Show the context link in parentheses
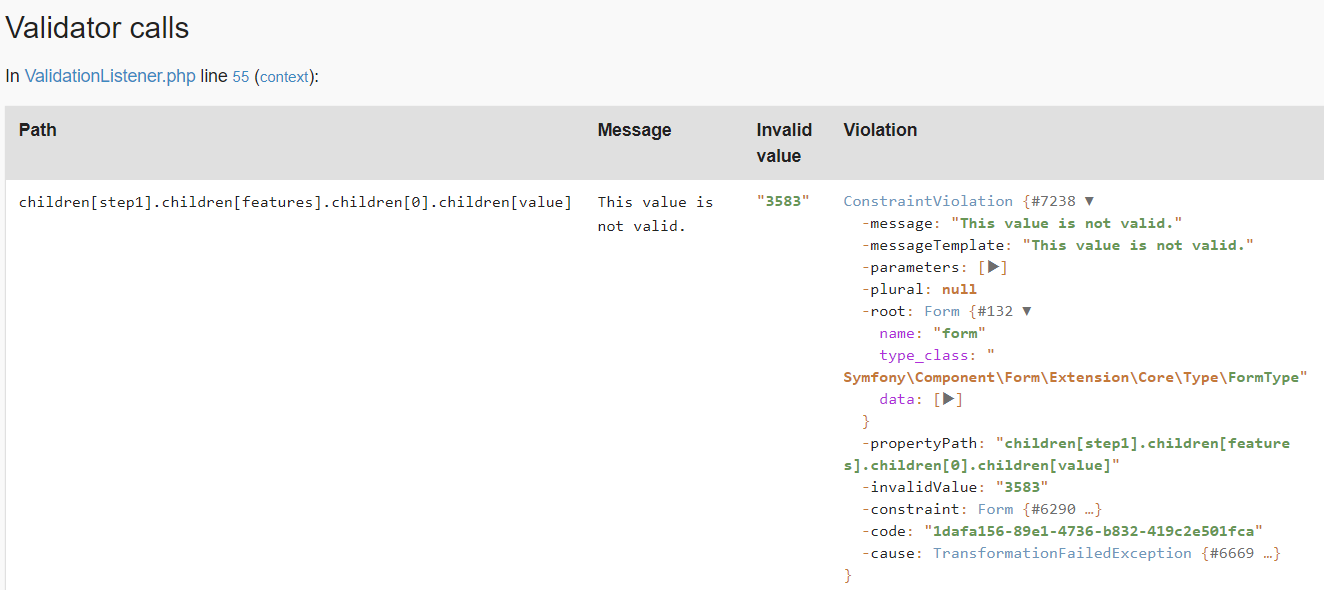 pyautogui.click(x=284, y=77)
